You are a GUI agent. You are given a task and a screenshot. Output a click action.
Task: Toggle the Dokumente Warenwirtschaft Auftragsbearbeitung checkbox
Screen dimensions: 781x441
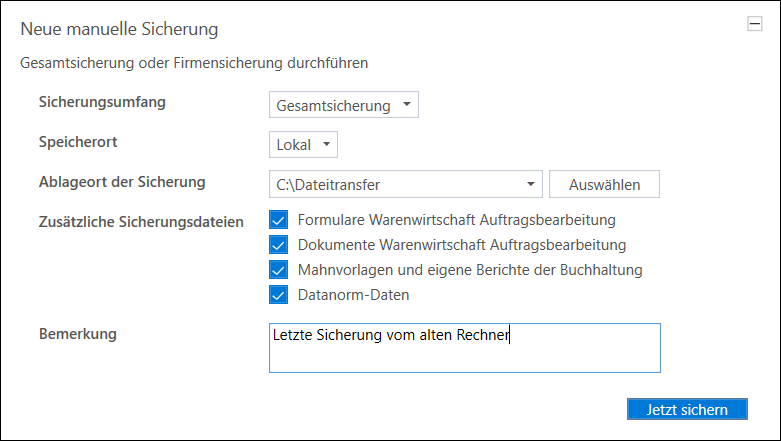click(x=278, y=244)
